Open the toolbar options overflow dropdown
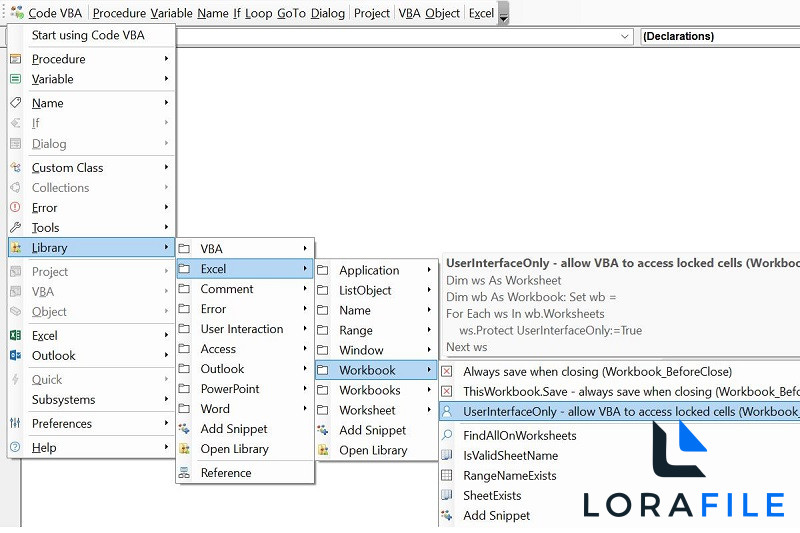Viewport: 800px width, 533px height. click(x=504, y=13)
